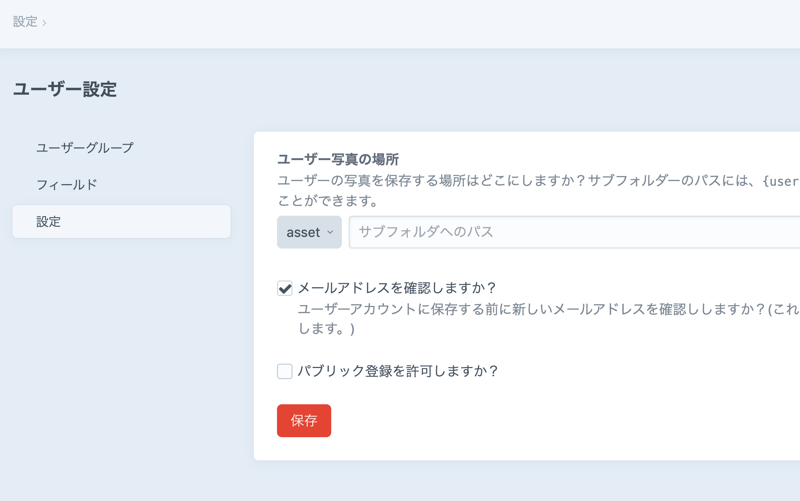Click the email verification help text
The height and width of the screenshot is (501, 800).
[x=540, y=309]
